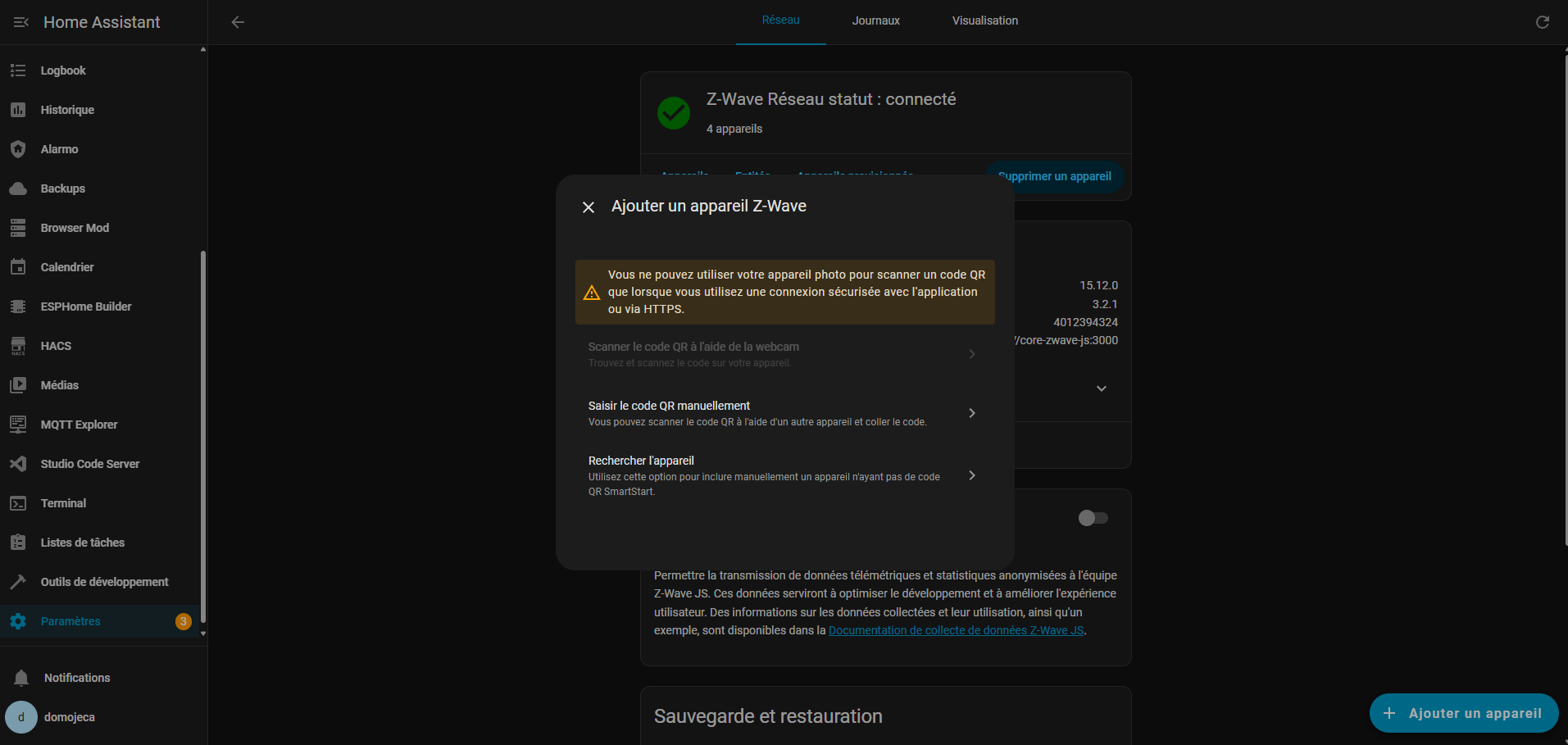Go back with the arrow icon
Viewport: 1568px width, 745px height.
coord(238,22)
